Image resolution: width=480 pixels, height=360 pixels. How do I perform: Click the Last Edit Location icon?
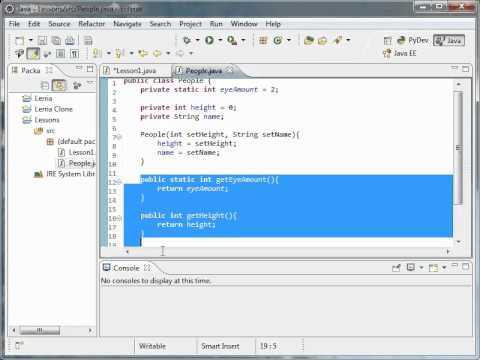coord(143,53)
